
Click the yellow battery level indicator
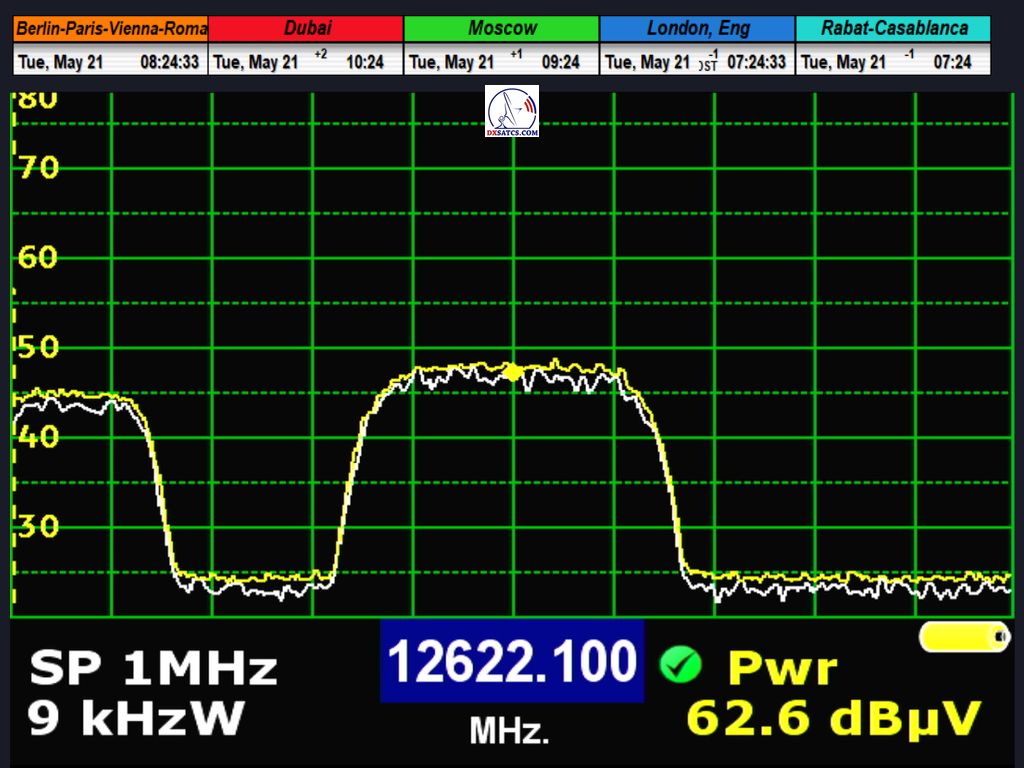pyautogui.click(x=964, y=637)
